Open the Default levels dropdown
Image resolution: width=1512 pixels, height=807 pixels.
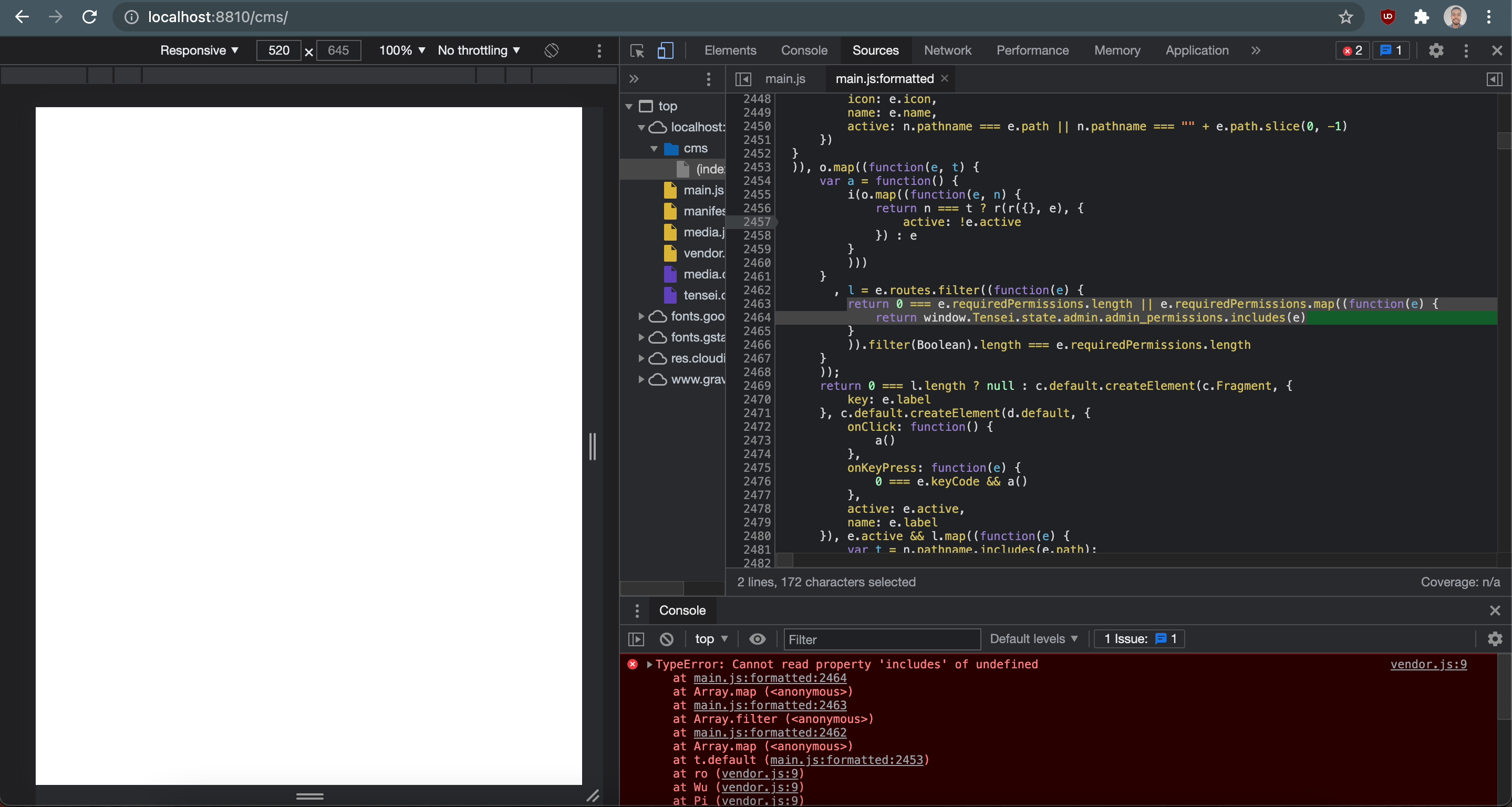pos(1033,639)
